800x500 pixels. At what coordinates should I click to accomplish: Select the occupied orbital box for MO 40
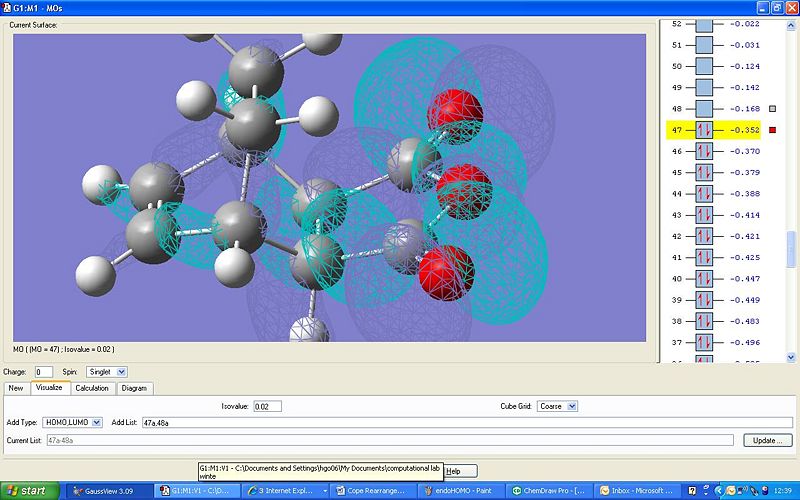click(704, 279)
